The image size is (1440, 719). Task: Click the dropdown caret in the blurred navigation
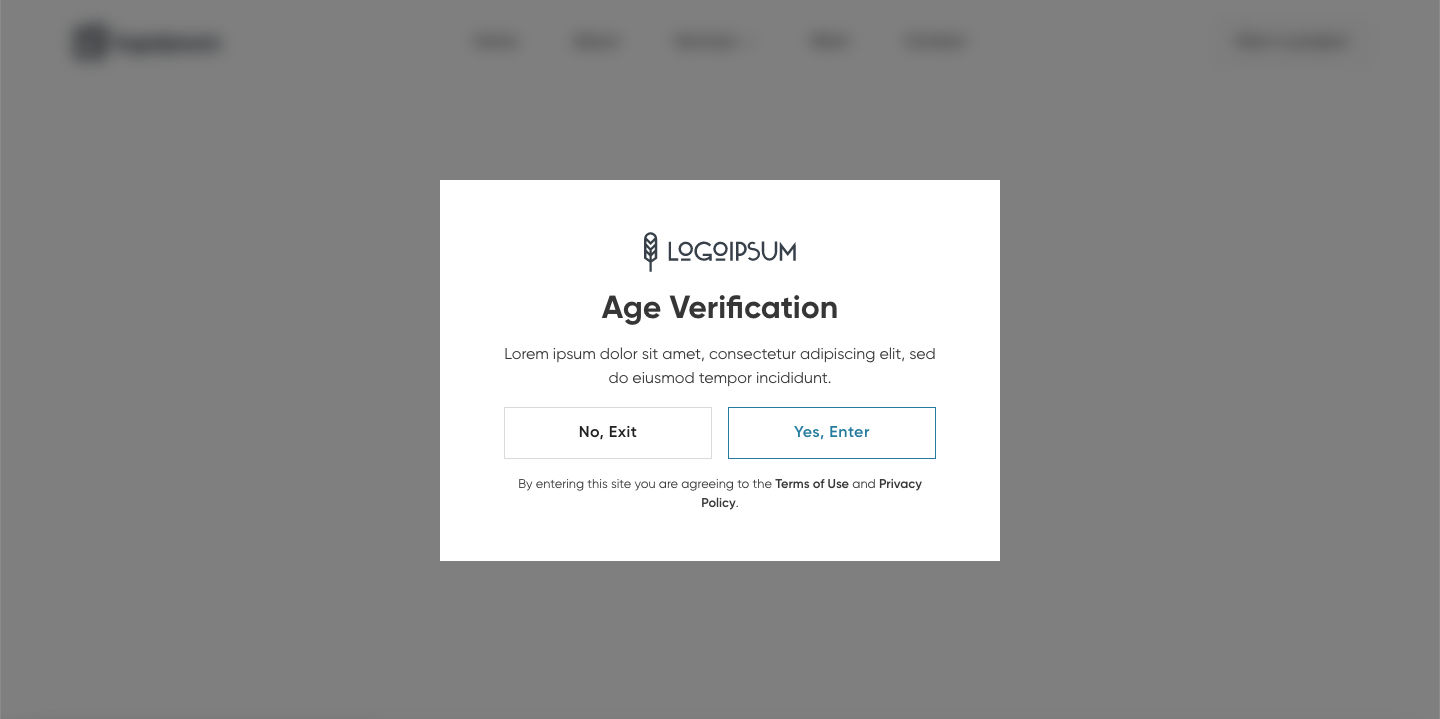point(752,42)
